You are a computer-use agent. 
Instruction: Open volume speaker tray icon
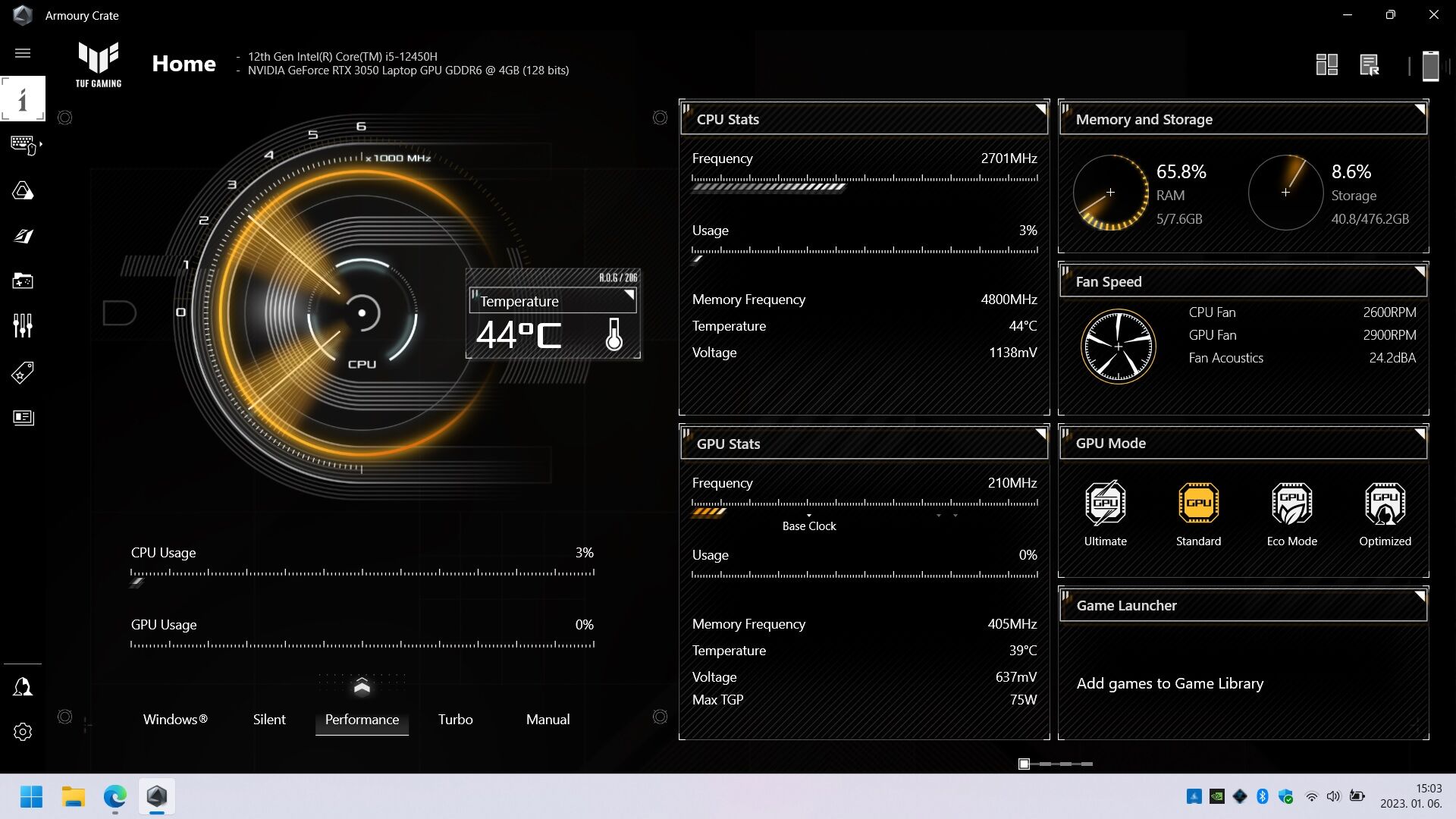point(1334,796)
